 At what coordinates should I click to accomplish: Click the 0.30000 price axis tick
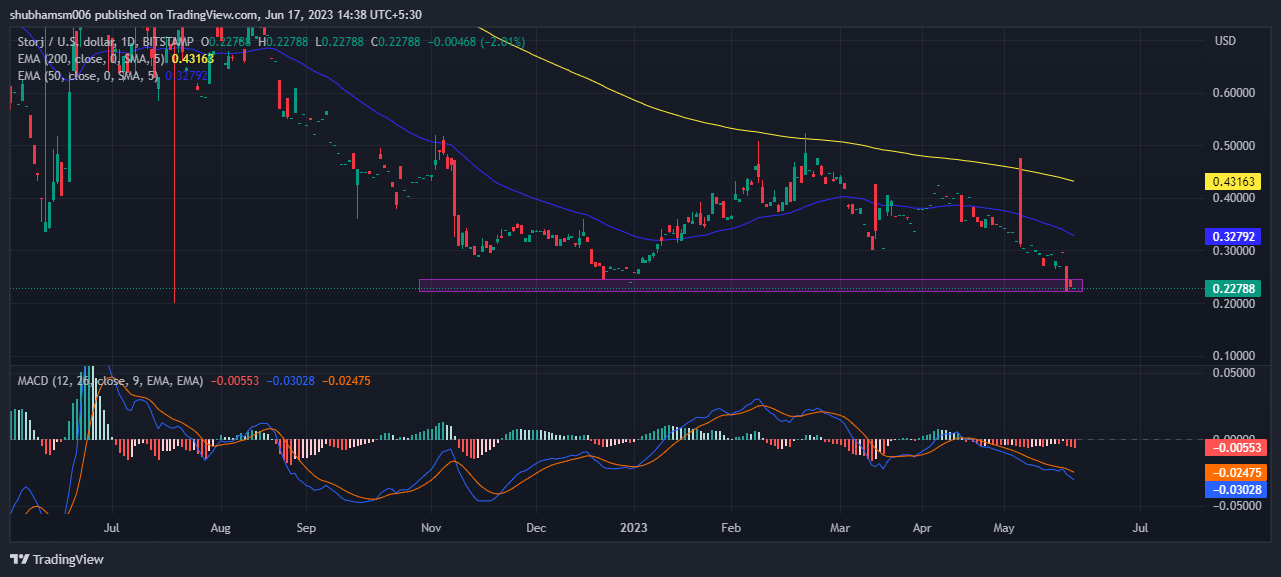(x=1234, y=251)
